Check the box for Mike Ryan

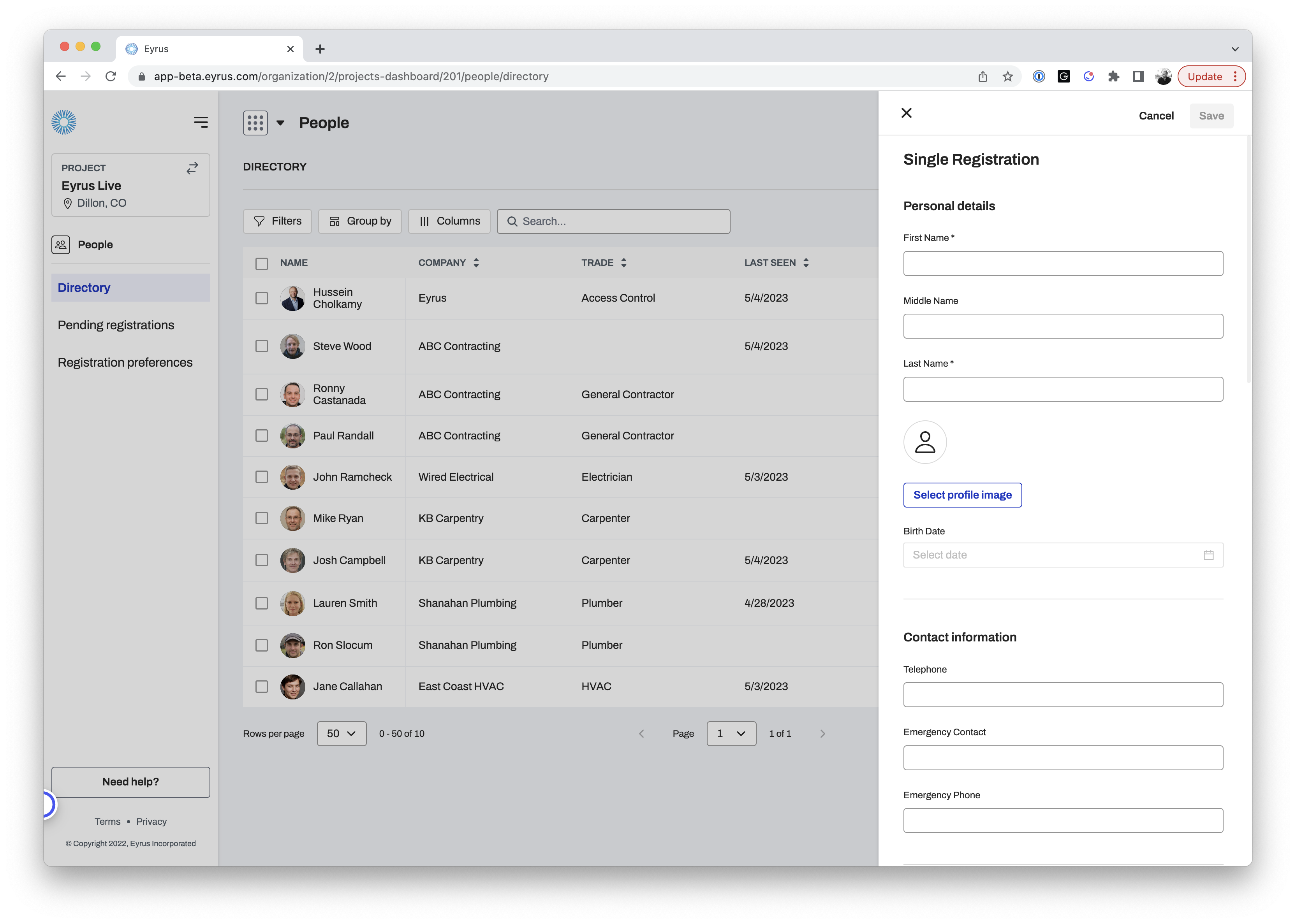point(261,518)
